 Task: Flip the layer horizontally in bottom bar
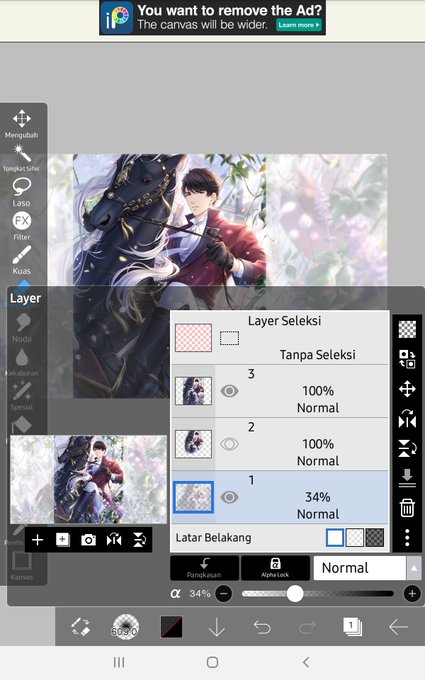coord(114,539)
